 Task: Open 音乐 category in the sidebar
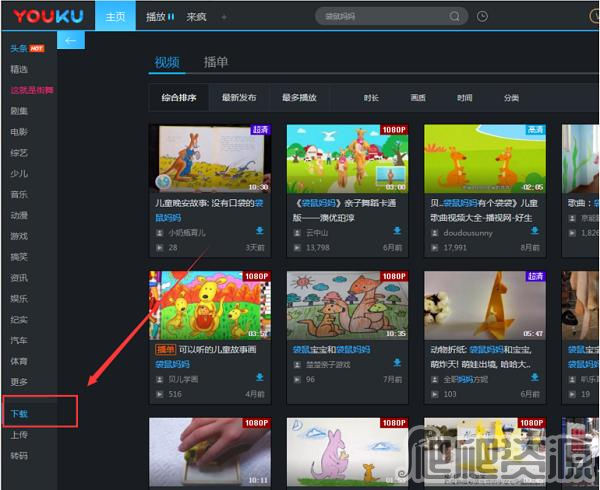19,194
